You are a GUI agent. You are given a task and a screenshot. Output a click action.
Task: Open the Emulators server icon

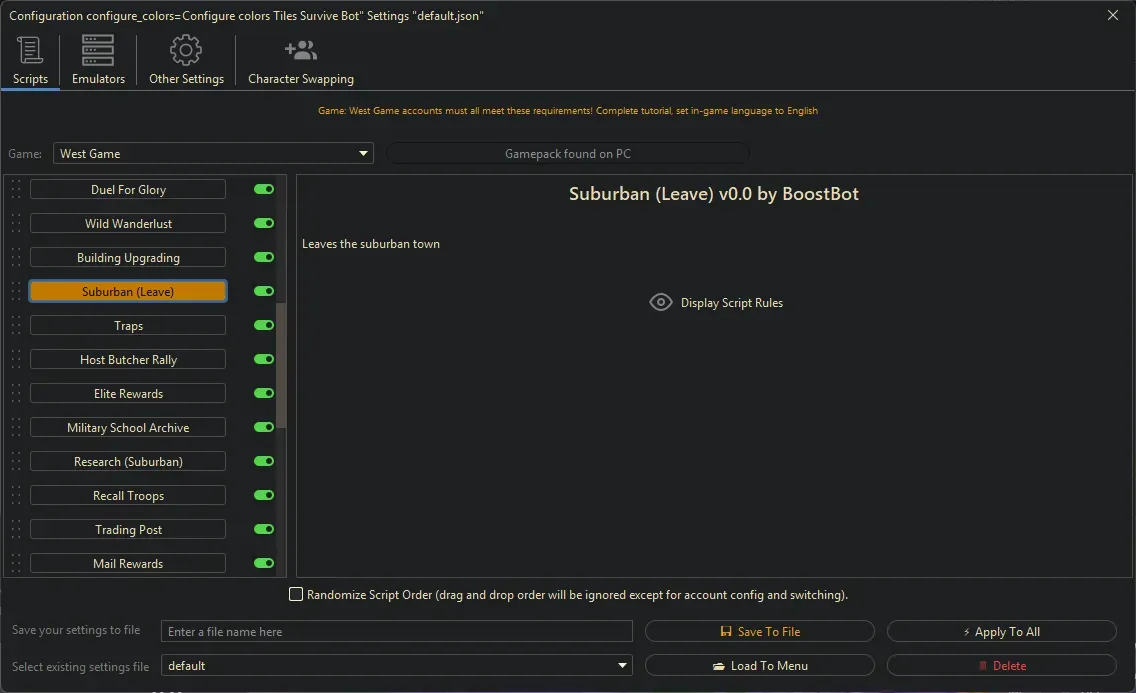(x=98, y=51)
